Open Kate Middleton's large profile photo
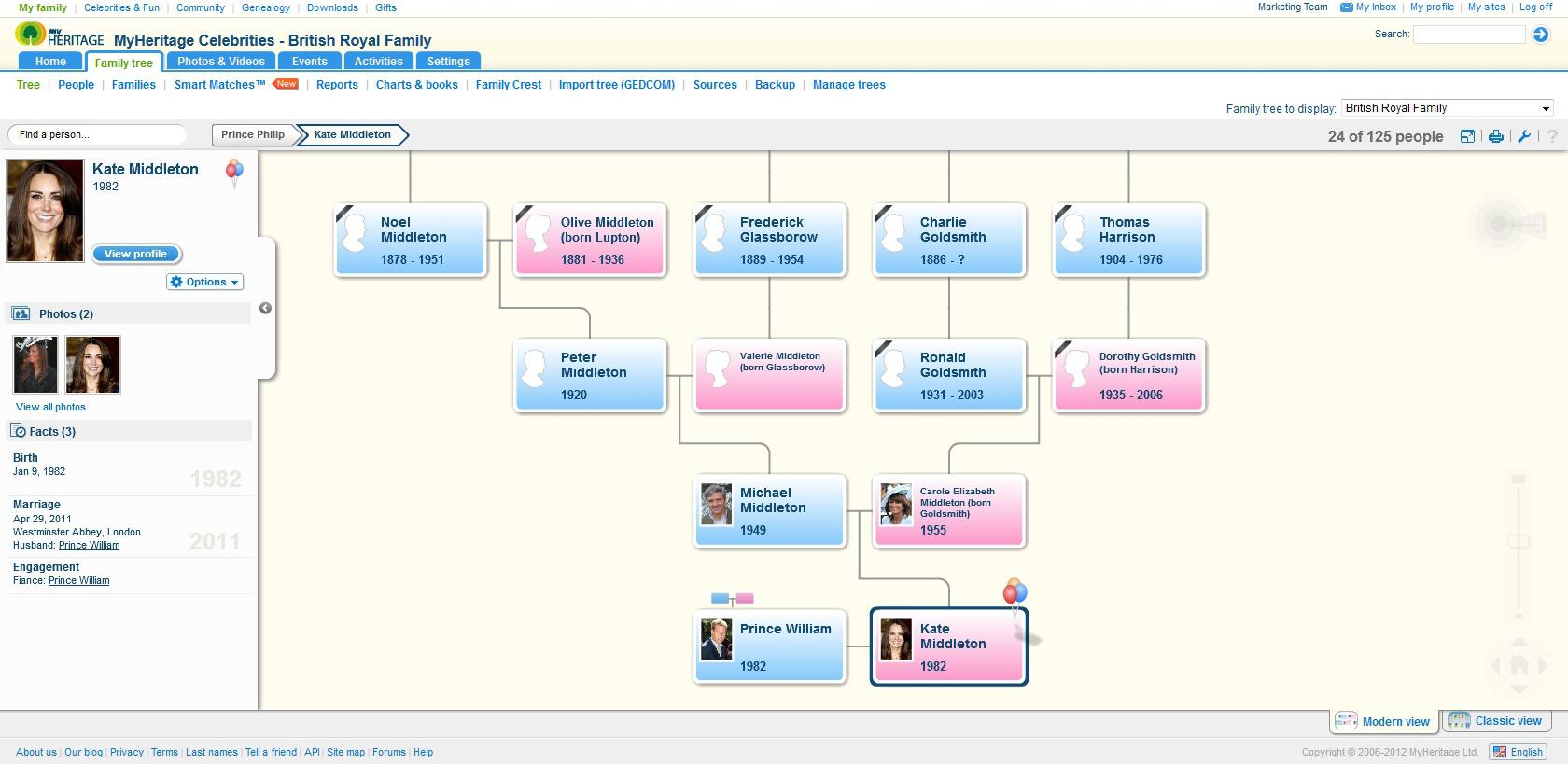The width and height of the screenshot is (1568, 764). pyautogui.click(x=46, y=210)
